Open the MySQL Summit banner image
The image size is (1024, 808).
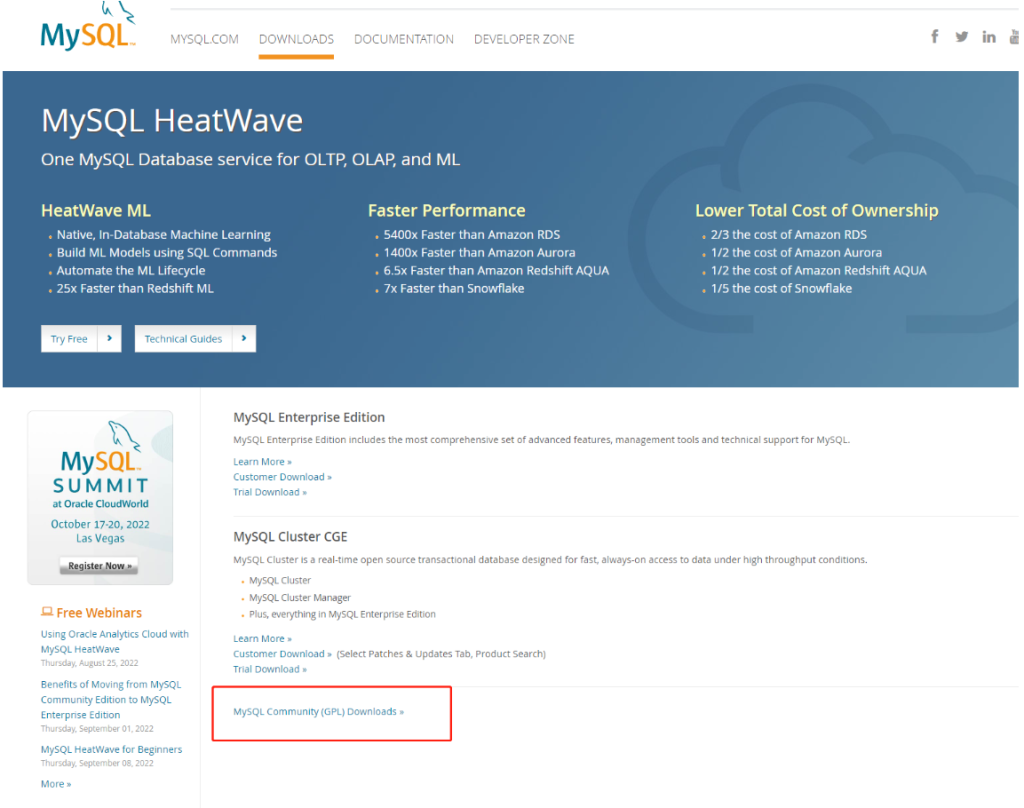[100, 497]
